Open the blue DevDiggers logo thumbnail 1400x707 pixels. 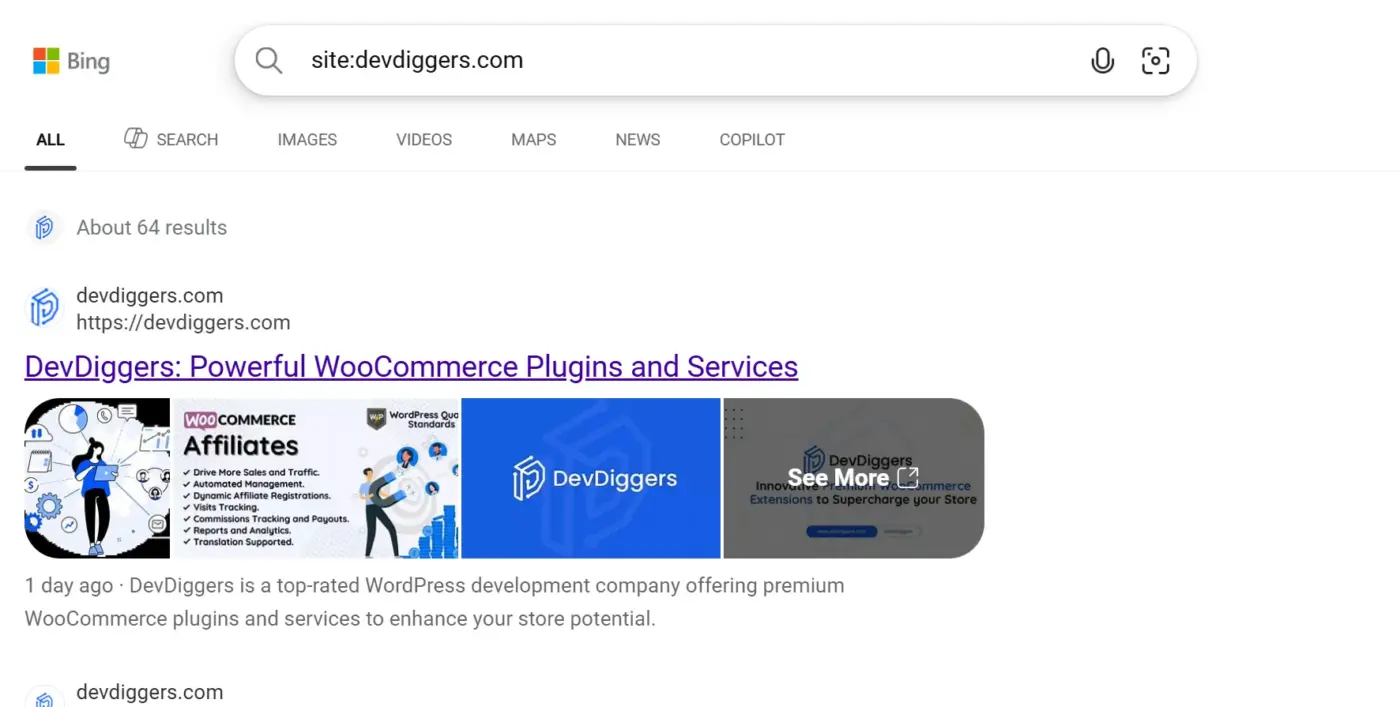[591, 478]
